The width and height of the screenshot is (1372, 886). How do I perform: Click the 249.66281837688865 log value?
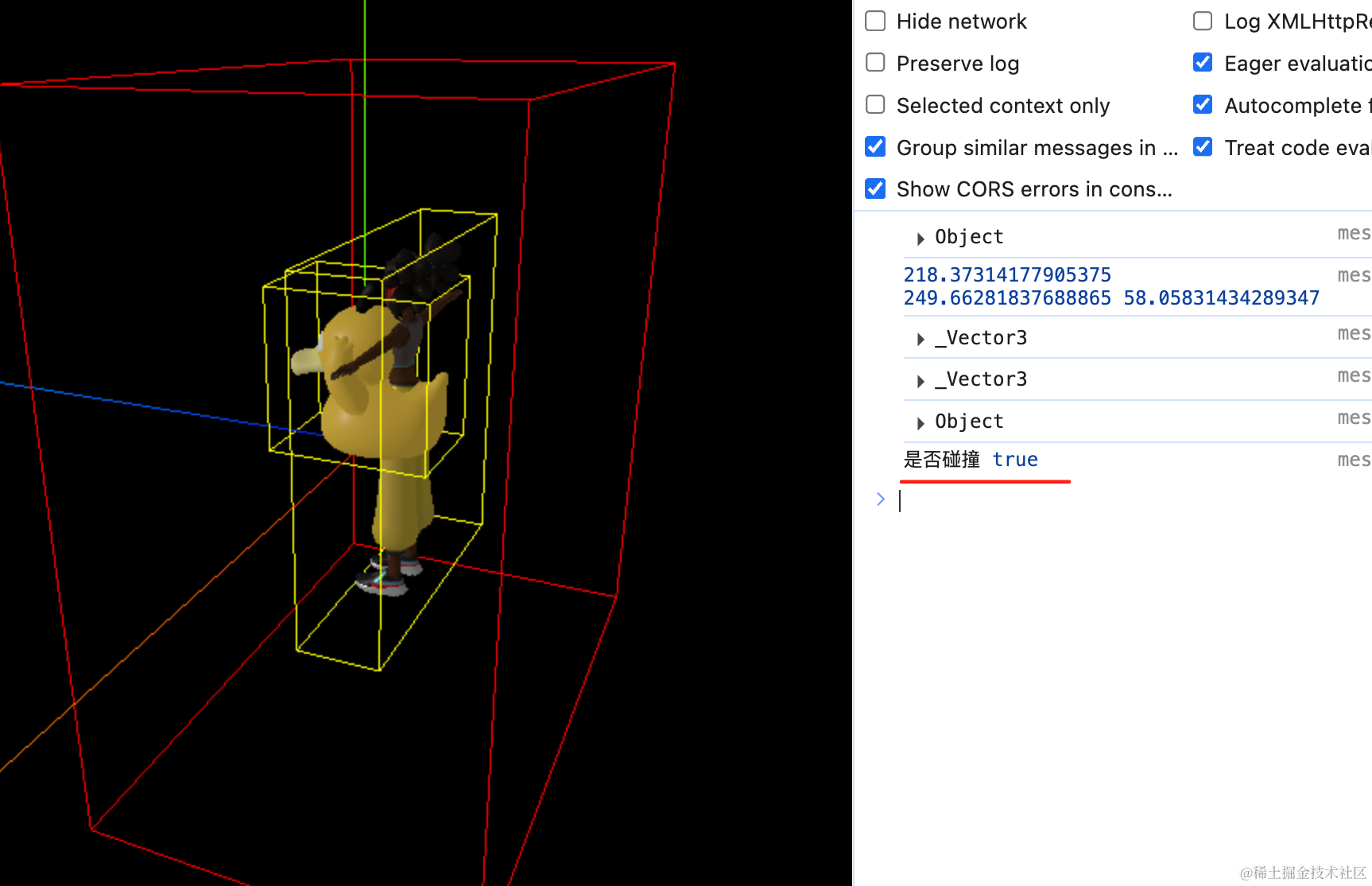(1007, 298)
